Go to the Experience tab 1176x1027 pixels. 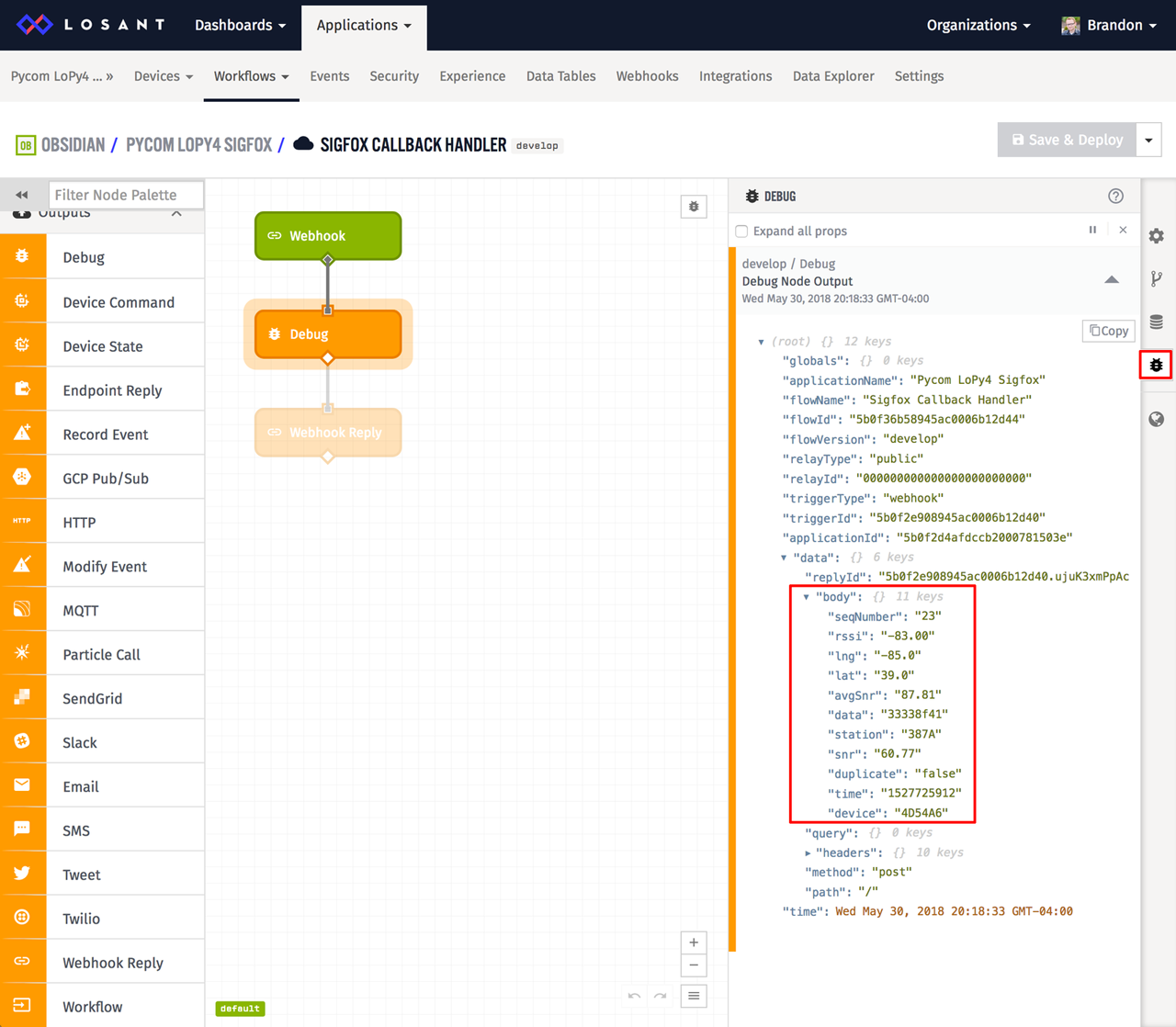(x=472, y=76)
